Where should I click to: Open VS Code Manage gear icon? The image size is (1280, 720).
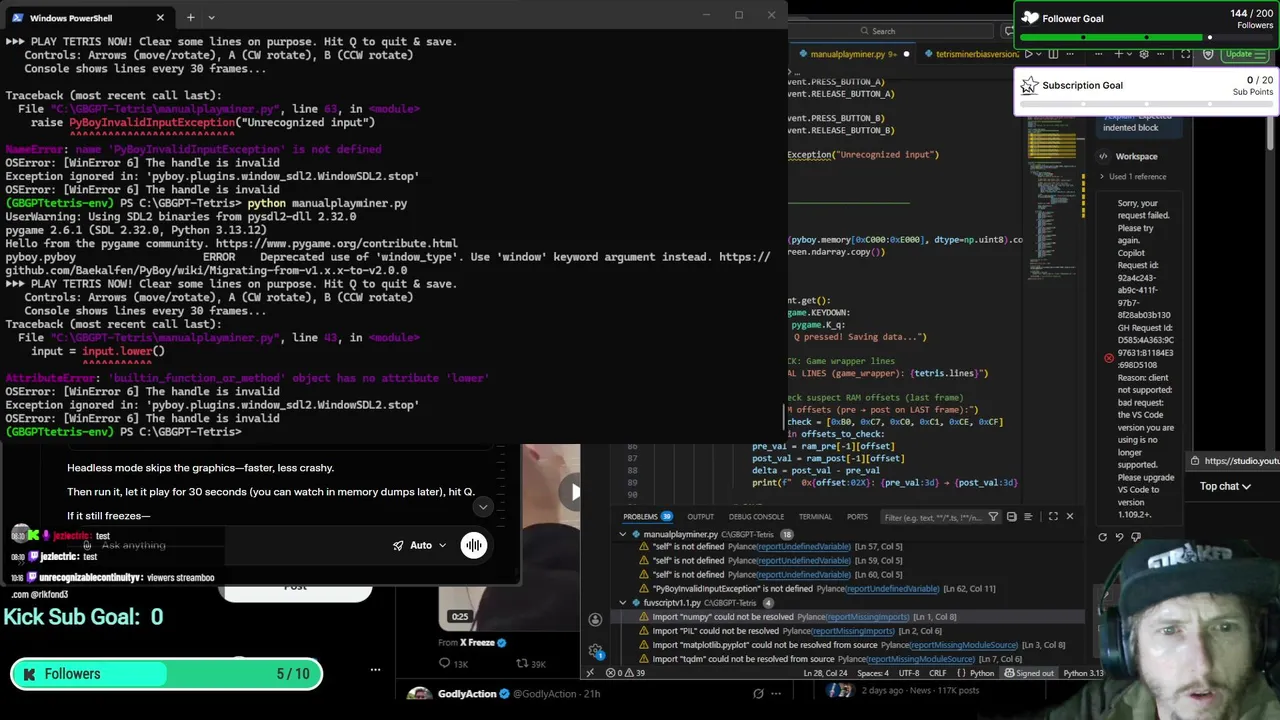click(x=595, y=652)
